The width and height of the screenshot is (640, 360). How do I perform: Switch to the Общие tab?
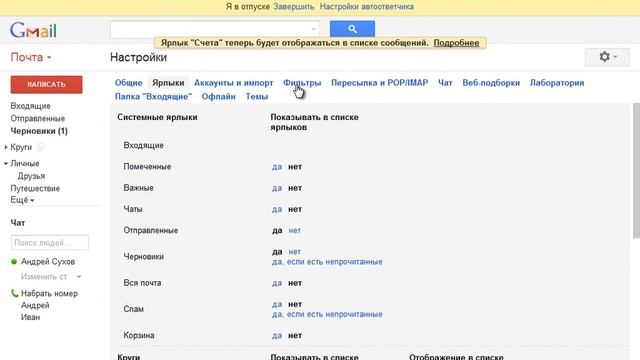pos(129,83)
